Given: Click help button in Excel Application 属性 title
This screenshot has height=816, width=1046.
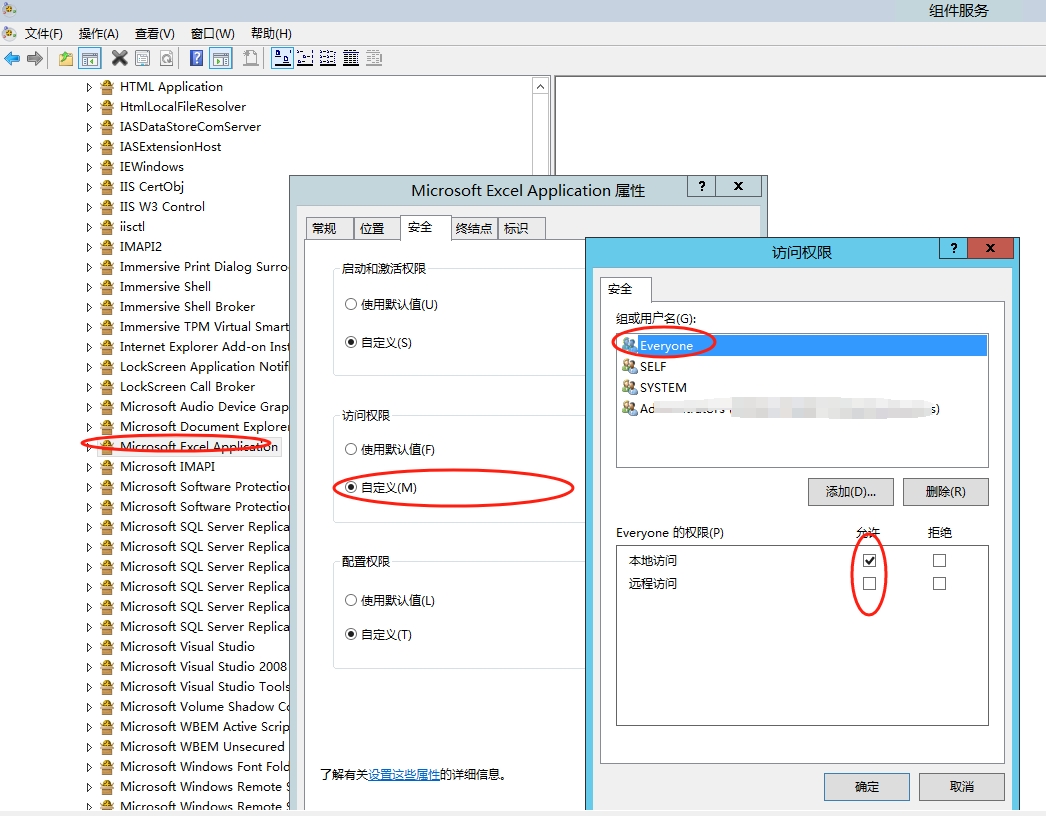Looking at the screenshot, I should click(702, 186).
